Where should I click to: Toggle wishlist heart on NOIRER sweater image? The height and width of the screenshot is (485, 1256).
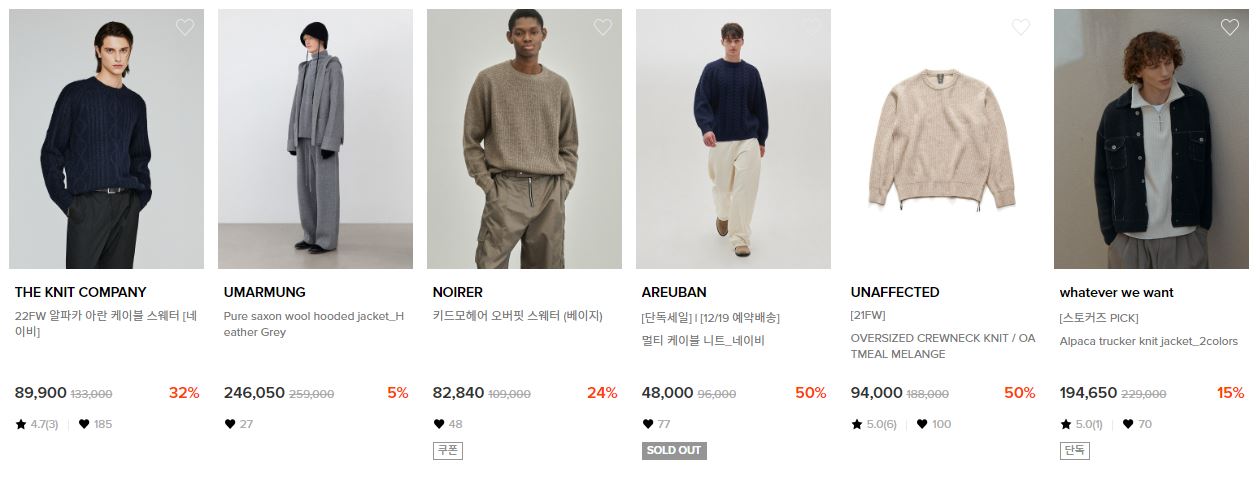[603, 27]
